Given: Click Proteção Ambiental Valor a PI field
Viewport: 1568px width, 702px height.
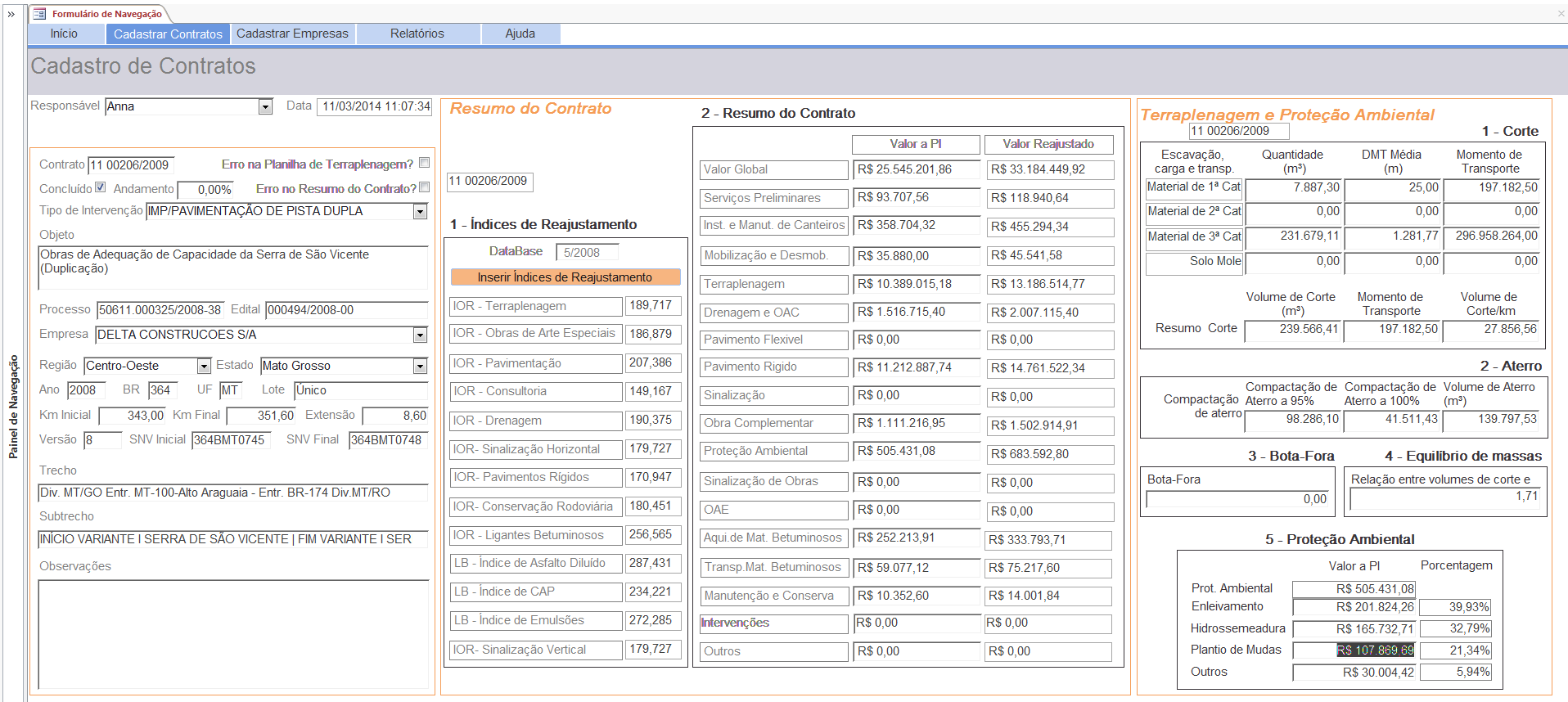Looking at the screenshot, I should tap(917, 452).
